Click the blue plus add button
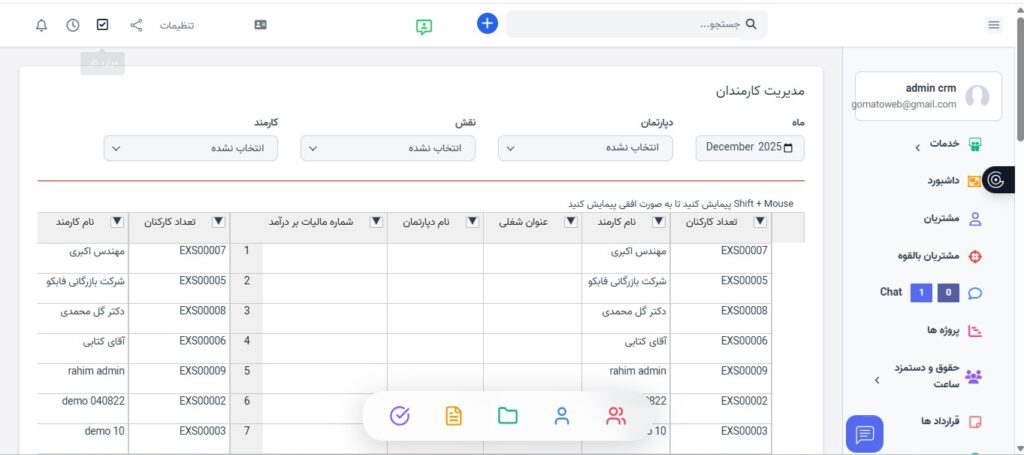1024x455 pixels. tap(487, 24)
